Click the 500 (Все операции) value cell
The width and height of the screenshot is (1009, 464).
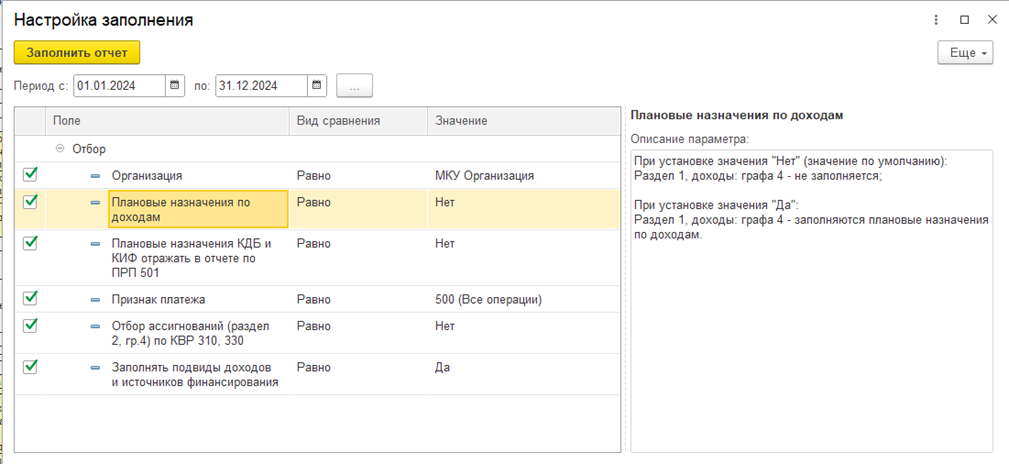pos(524,300)
